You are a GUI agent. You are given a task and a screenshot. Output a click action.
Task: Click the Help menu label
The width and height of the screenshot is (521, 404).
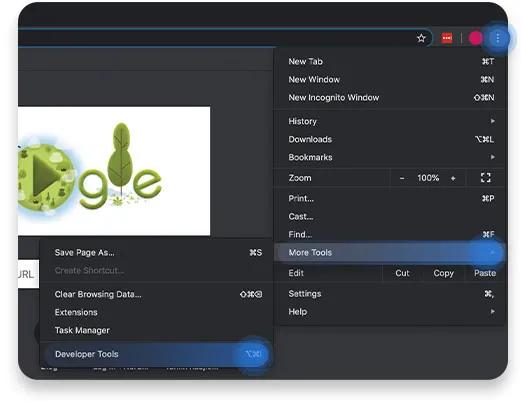[x=298, y=312]
